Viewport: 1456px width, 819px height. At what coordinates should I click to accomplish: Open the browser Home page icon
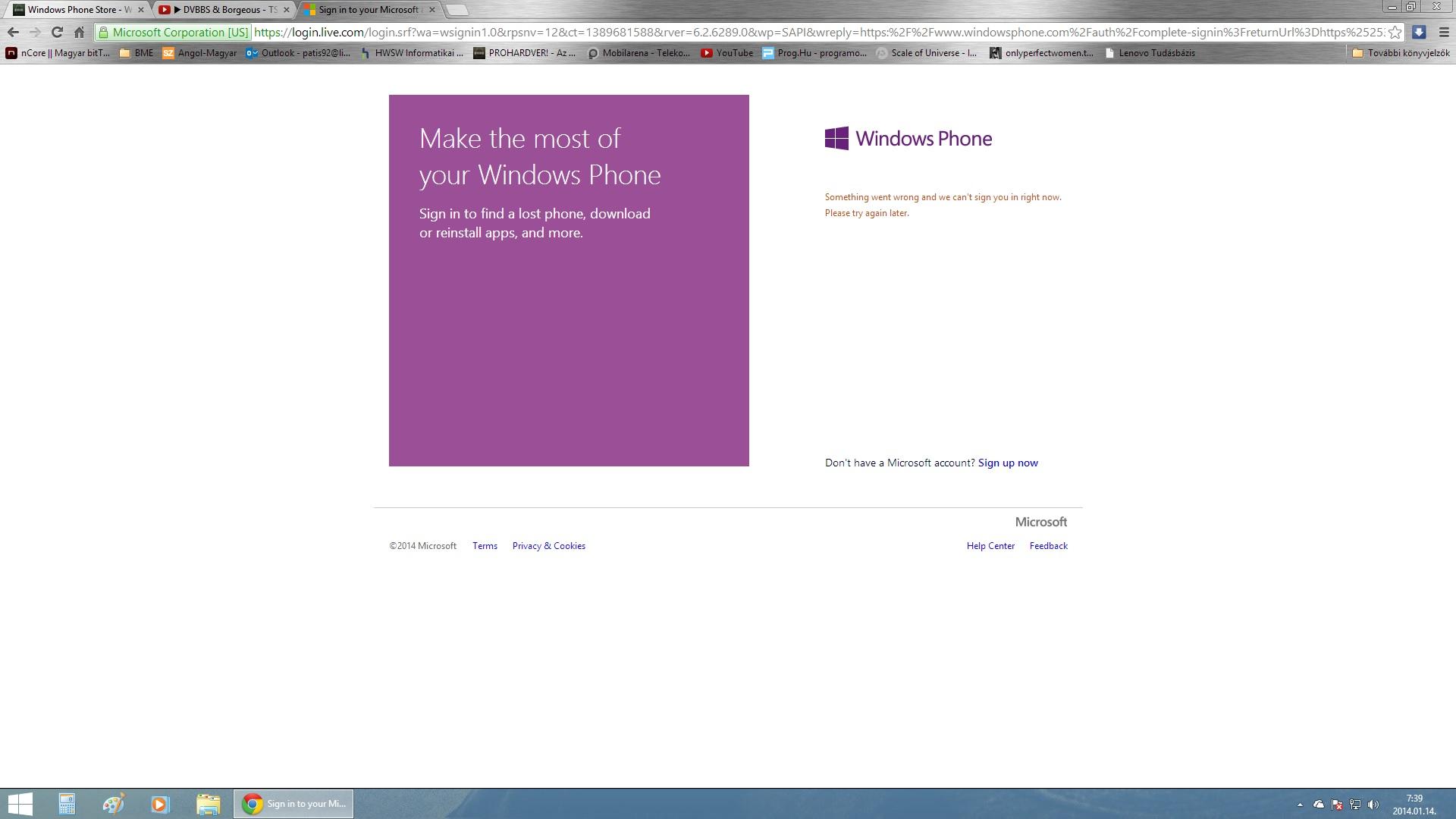79,33
